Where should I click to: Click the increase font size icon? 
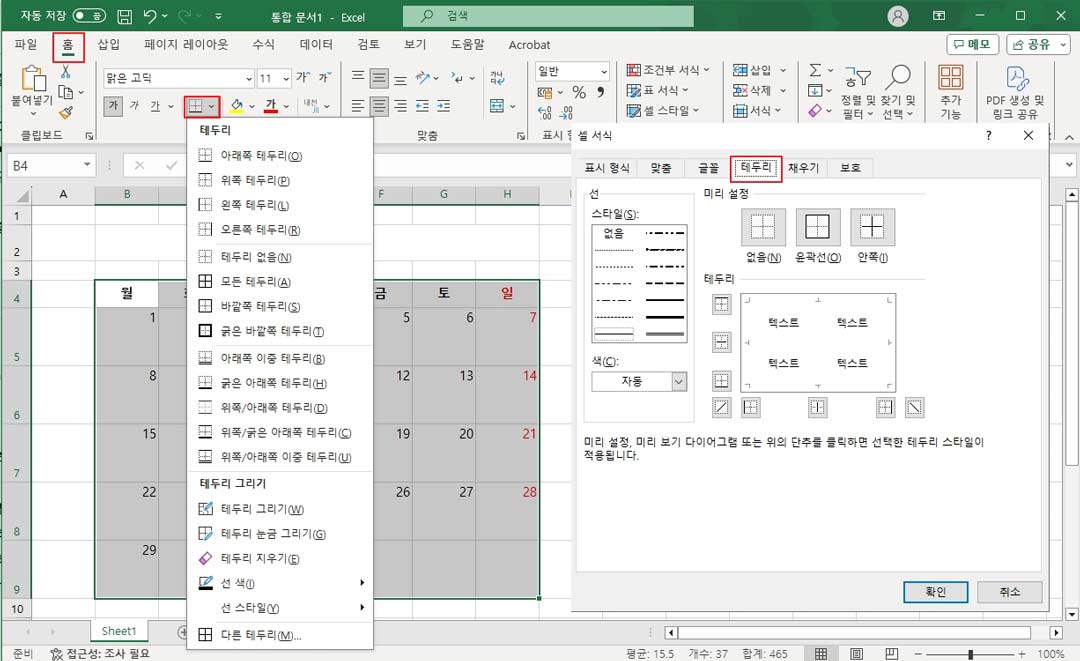coord(303,77)
